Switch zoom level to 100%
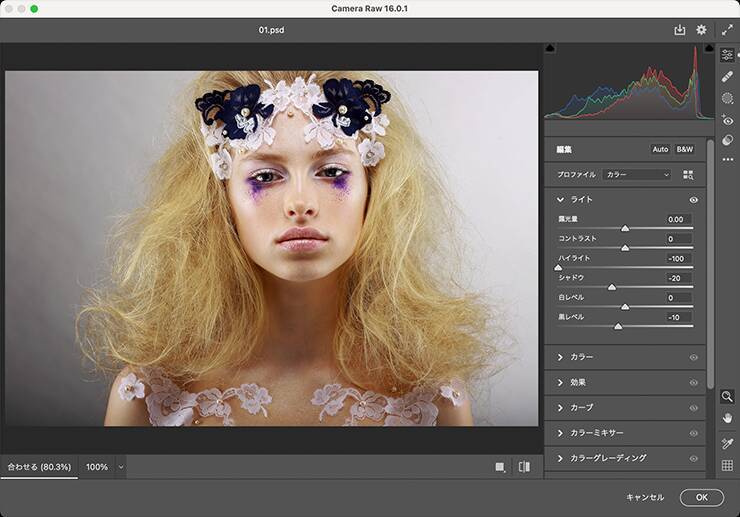Viewport: 740px width, 517px height. (x=97, y=467)
